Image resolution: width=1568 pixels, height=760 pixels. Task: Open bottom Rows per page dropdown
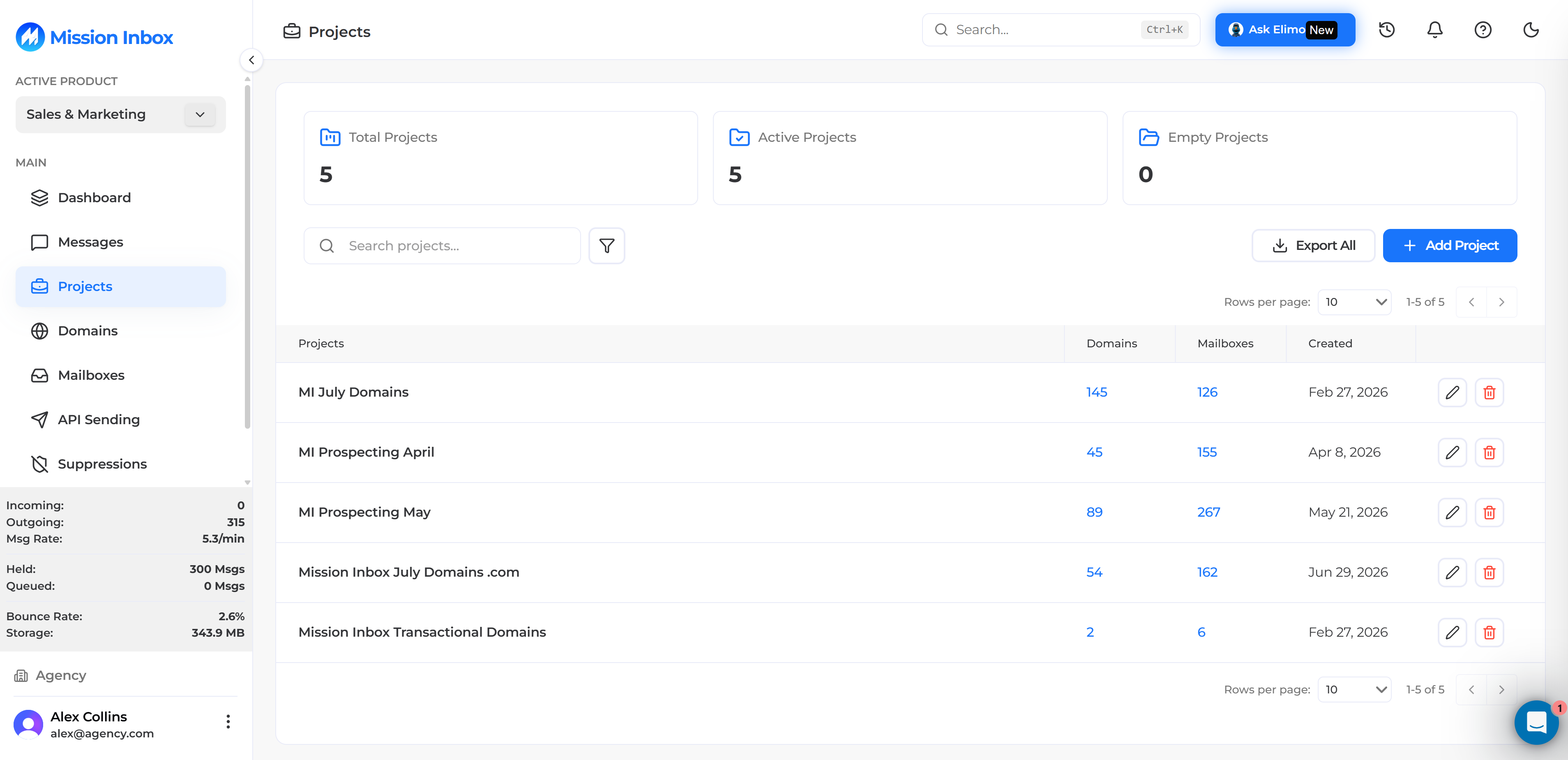tap(1354, 690)
